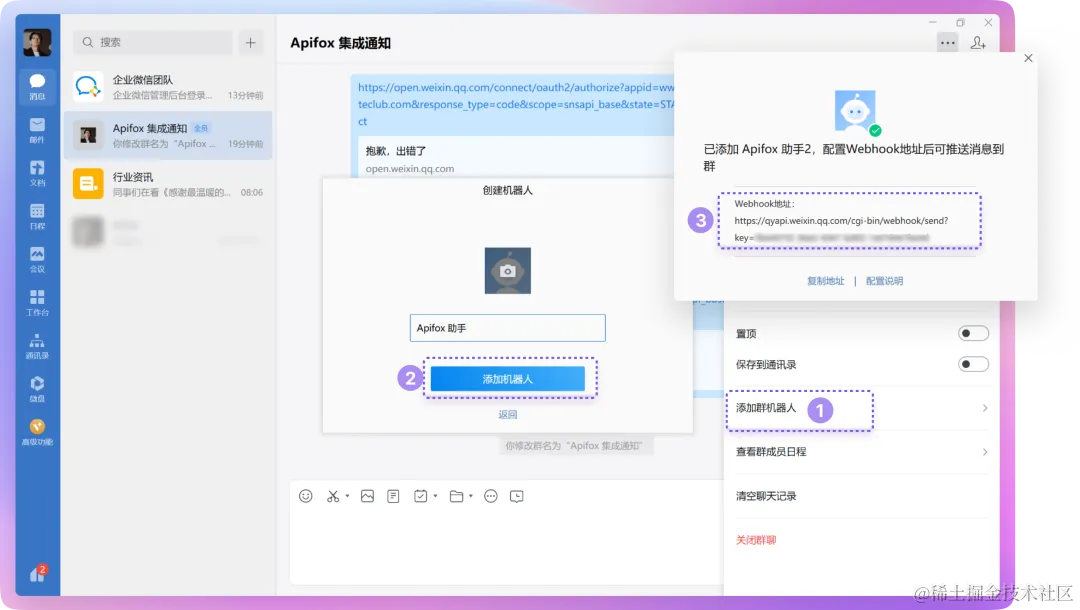
Task: Expand the screenshot tool dropdown arrow
Action: pos(347,496)
